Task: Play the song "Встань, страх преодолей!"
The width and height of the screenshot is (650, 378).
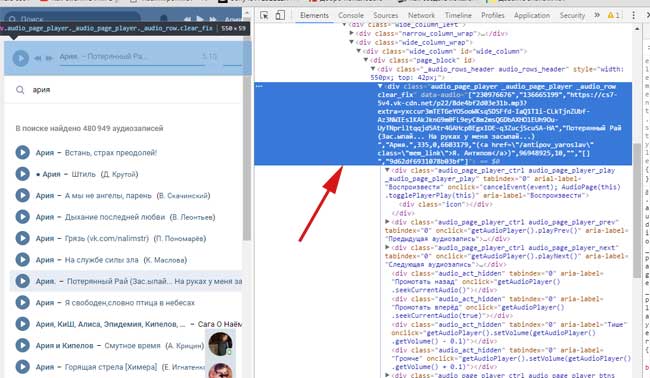Action: point(22,153)
